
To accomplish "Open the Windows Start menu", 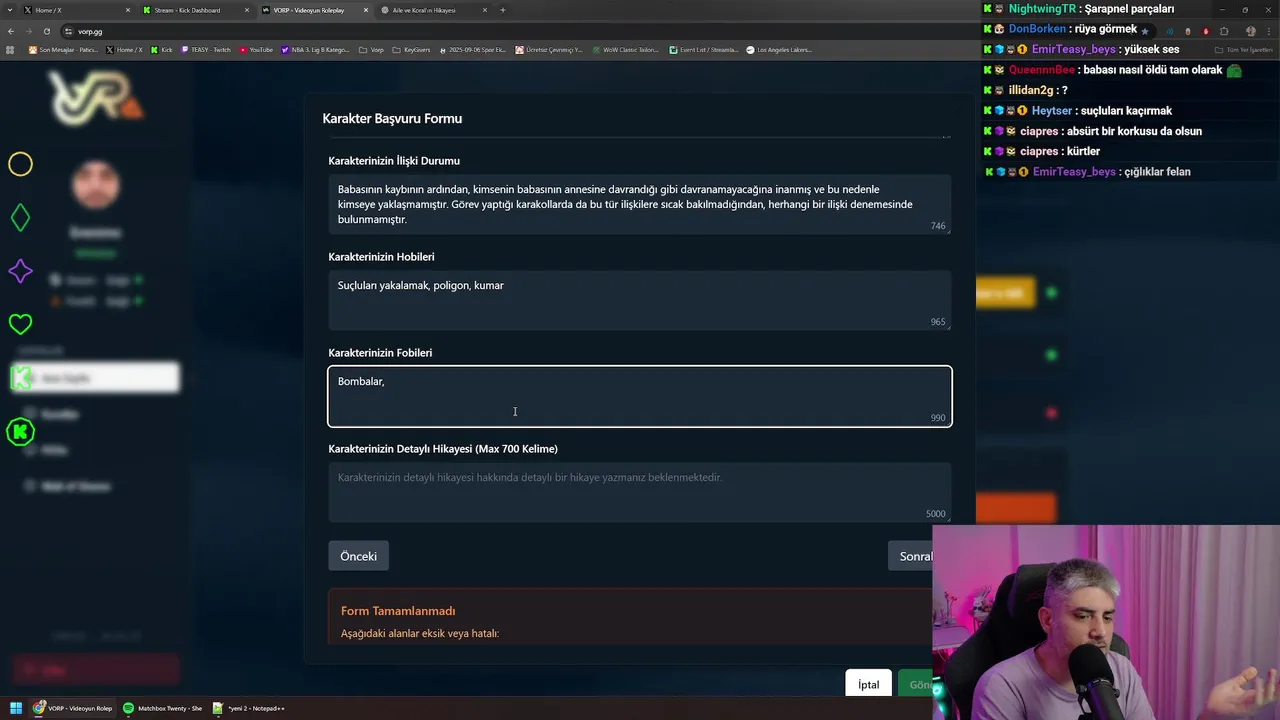I will (16, 708).
